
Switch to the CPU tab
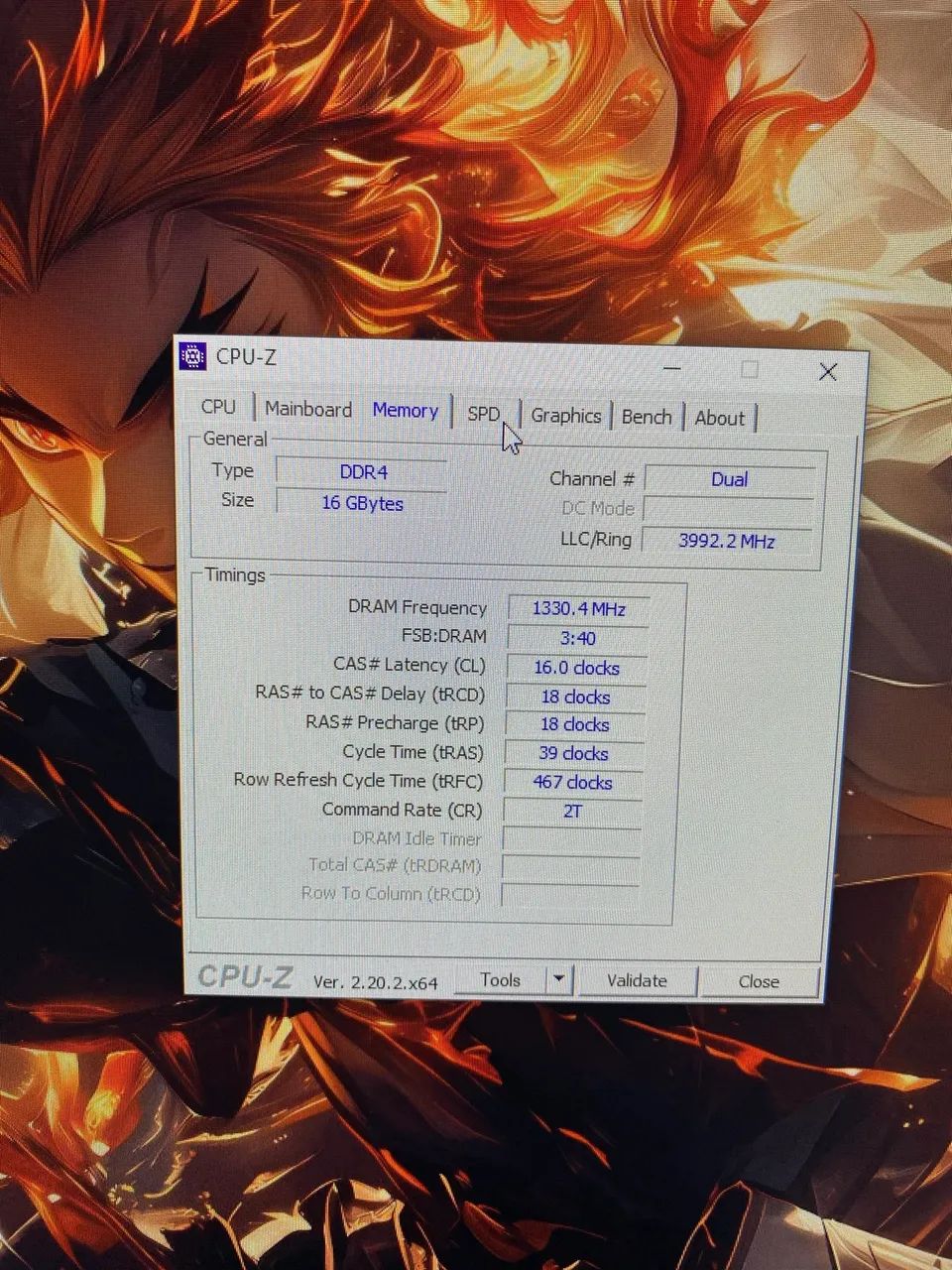tap(218, 407)
